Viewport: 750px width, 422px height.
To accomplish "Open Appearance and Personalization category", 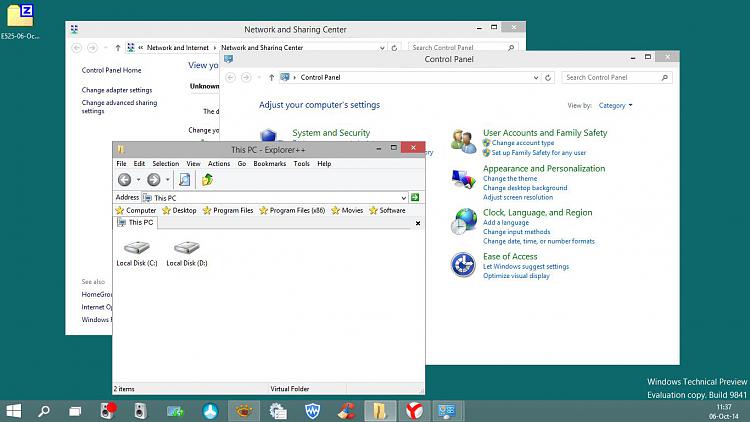I will tap(544, 169).
